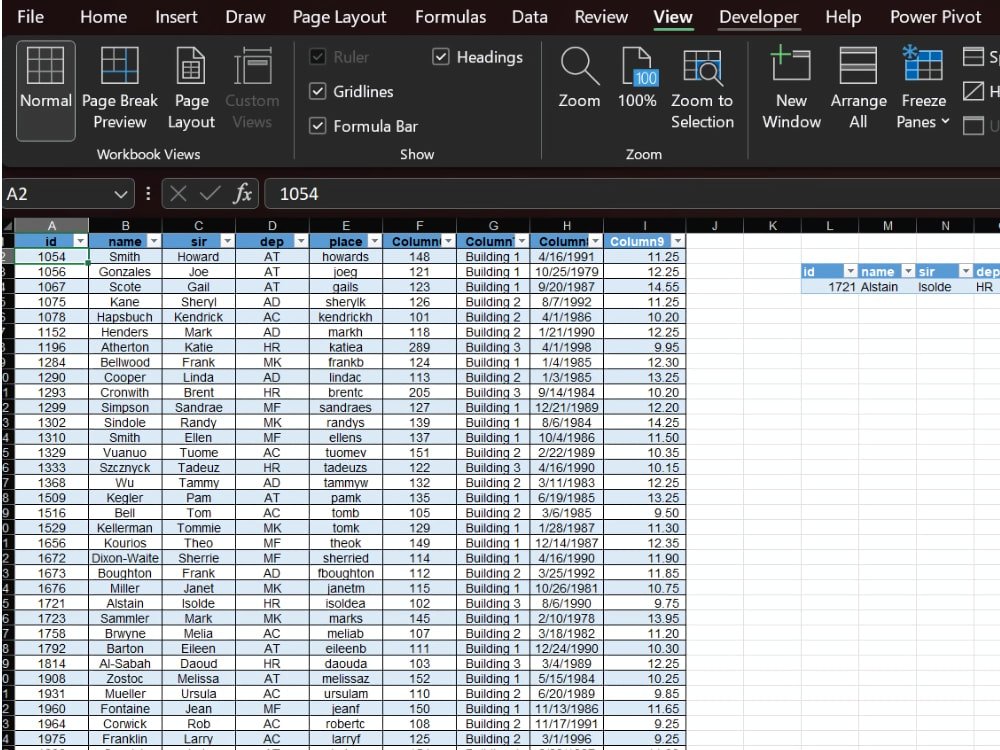Toggle the Headings checkbox
The width and height of the screenshot is (1000, 750).
tap(441, 57)
